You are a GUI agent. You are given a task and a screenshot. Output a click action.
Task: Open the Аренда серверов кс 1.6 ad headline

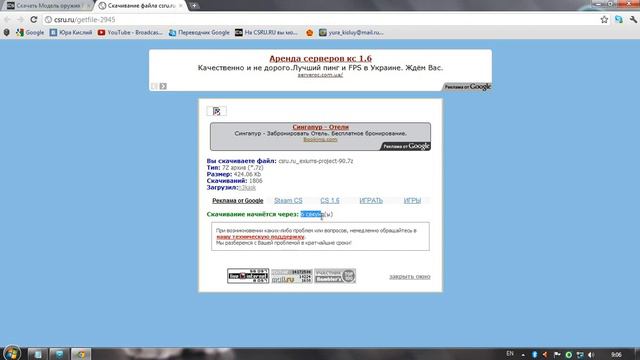[320, 58]
